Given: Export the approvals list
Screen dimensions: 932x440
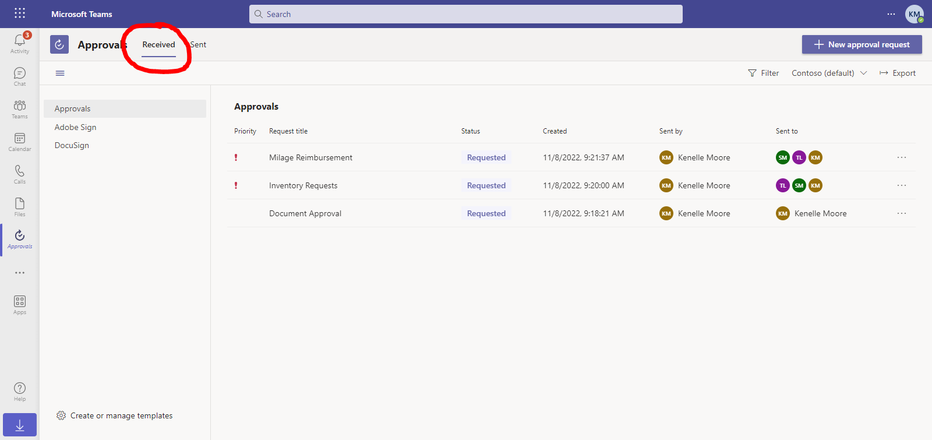Looking at the screenshot, I should [x=898, y=73].
